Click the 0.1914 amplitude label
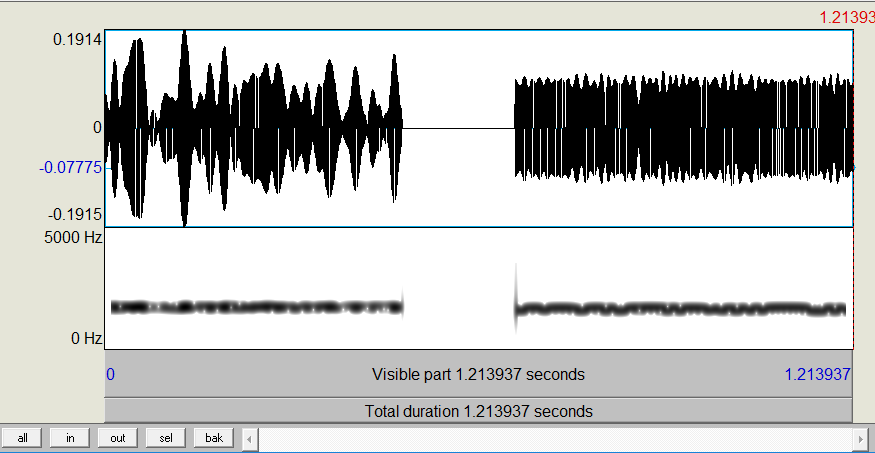Viewport: 875px width, 453px height. 78,39
